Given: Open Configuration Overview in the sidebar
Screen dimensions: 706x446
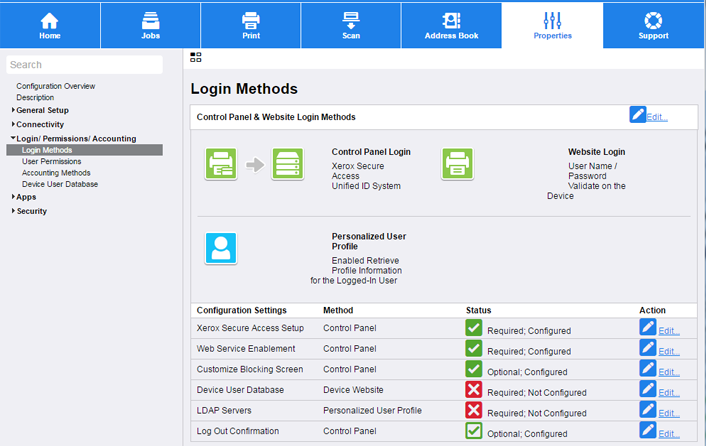Looking at the screenshot, I should (56, 86).
